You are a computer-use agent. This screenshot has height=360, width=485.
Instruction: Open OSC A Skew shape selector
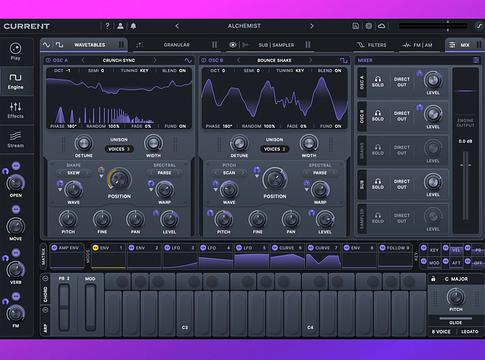(x=74, y=173)
